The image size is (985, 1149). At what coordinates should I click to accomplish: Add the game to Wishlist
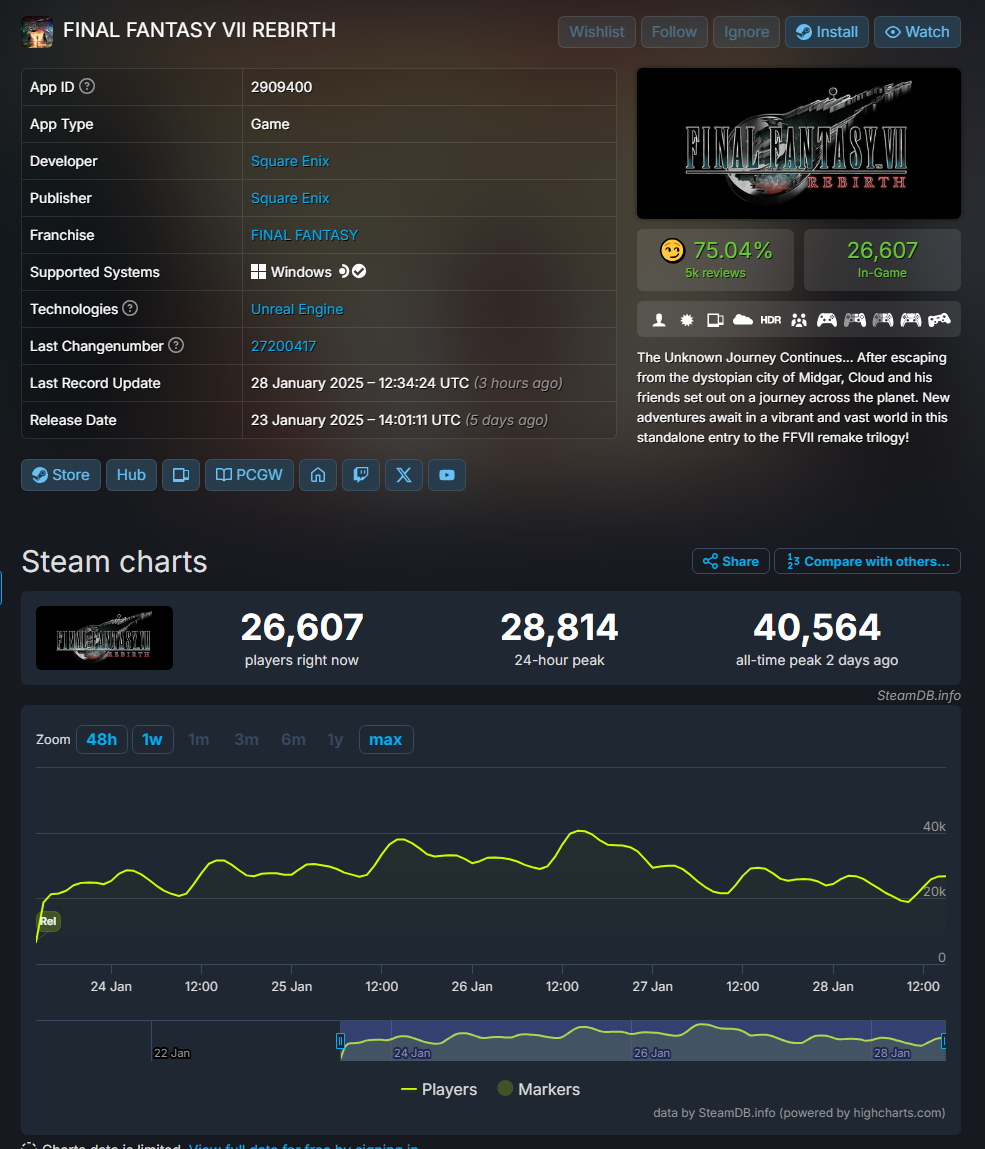tap(597, 32)
